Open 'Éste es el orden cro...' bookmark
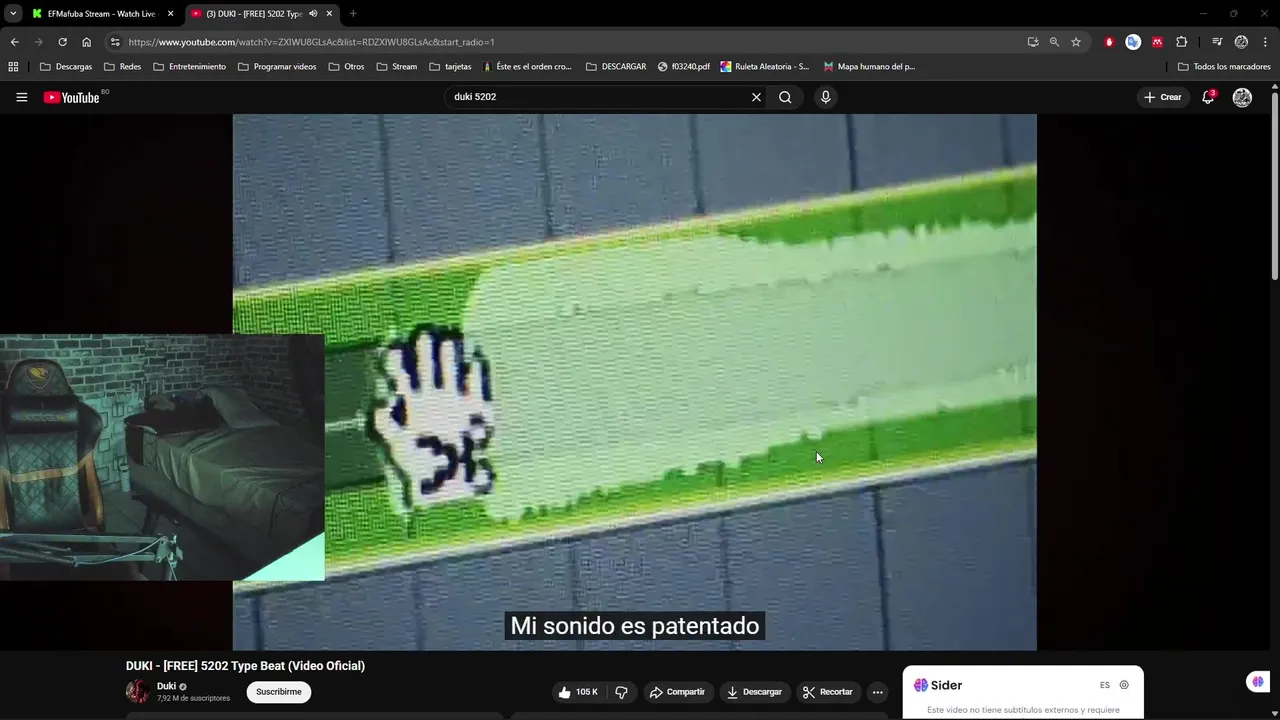The width and height of the screenshot is (1280, 720). (527, 67)
